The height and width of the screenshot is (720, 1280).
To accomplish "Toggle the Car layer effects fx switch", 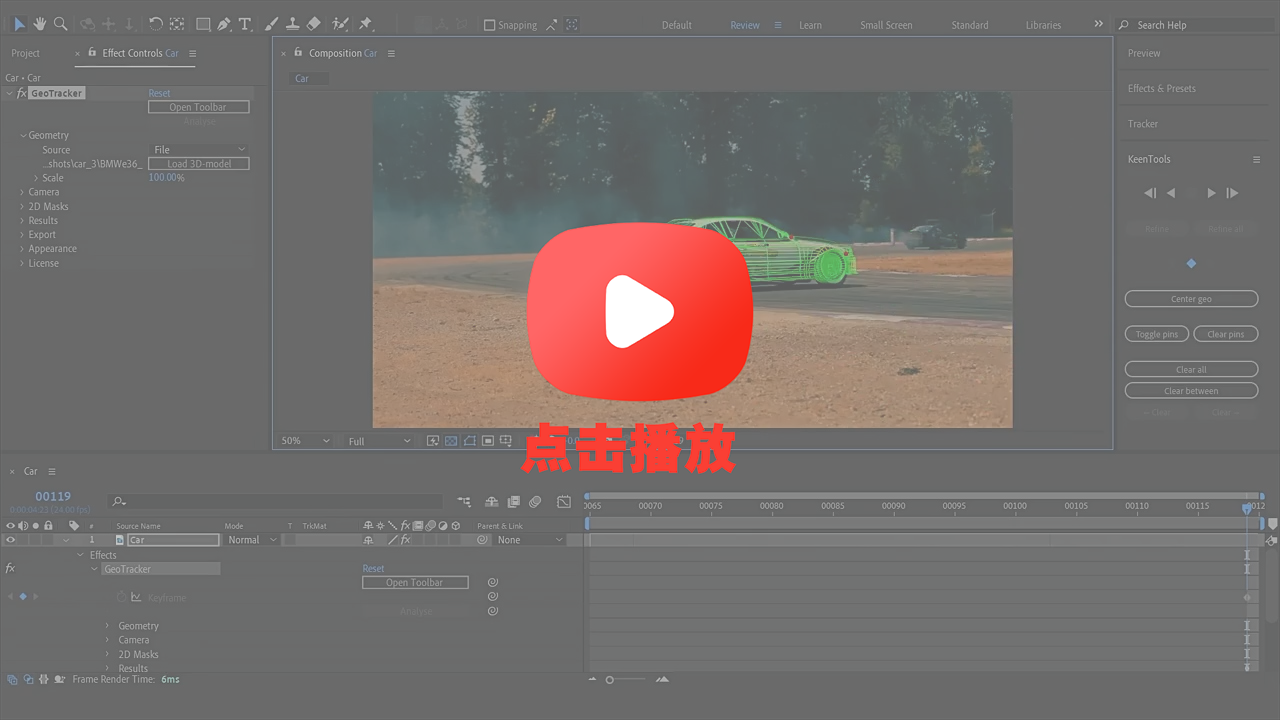I will pyautogui.click(x=406, y=540).
